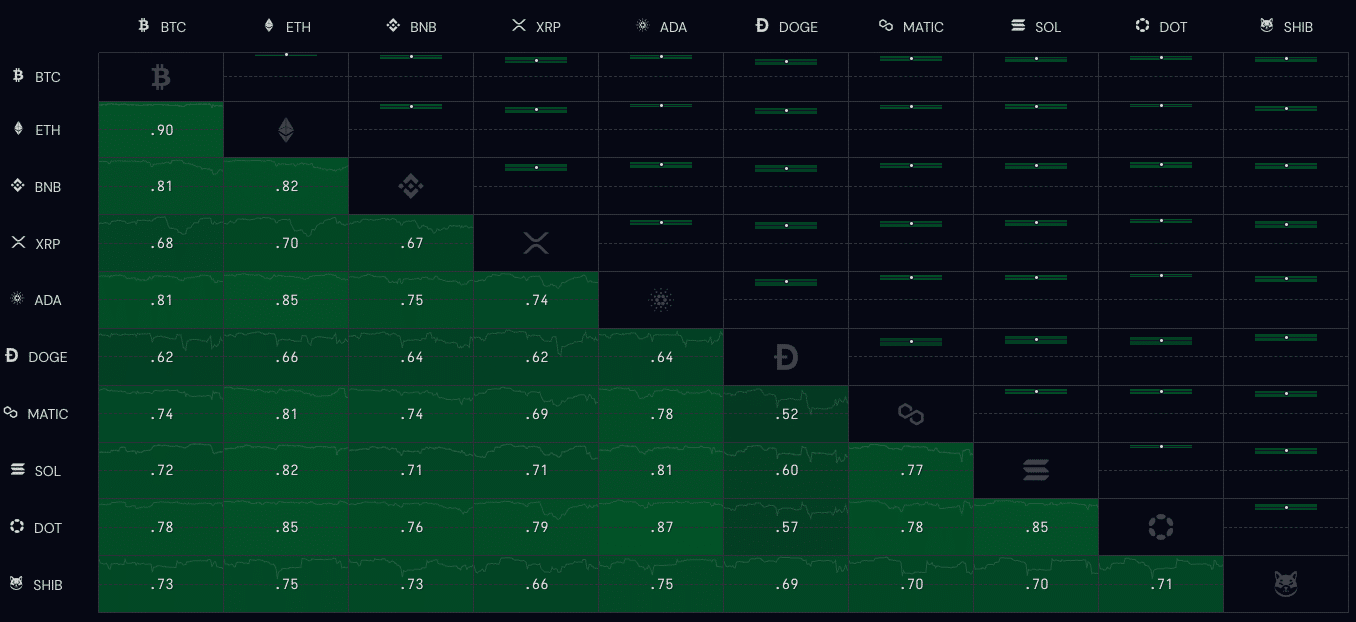Click the Ethereum icon in the top header

[267, 26]
